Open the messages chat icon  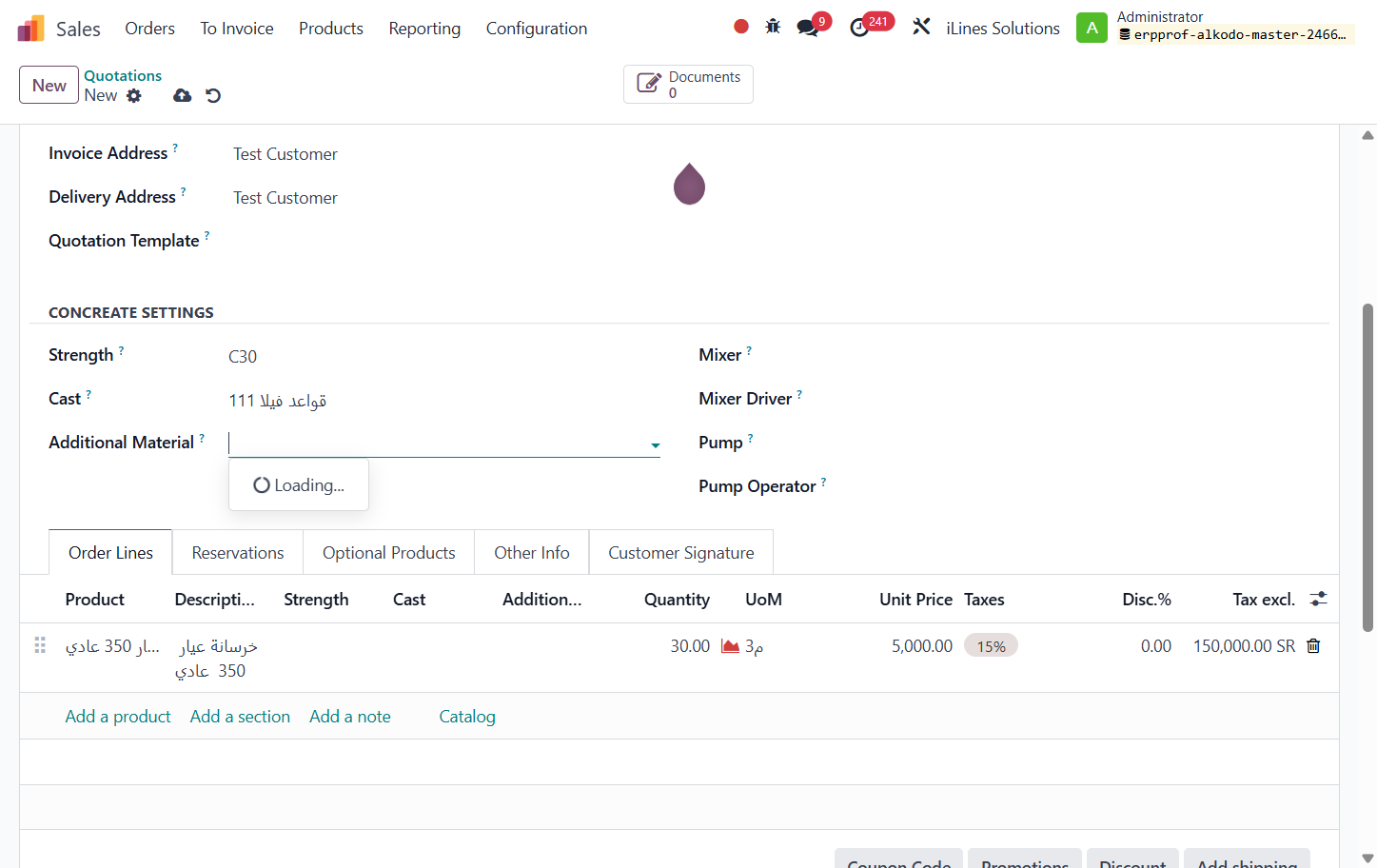pos(808,28)
